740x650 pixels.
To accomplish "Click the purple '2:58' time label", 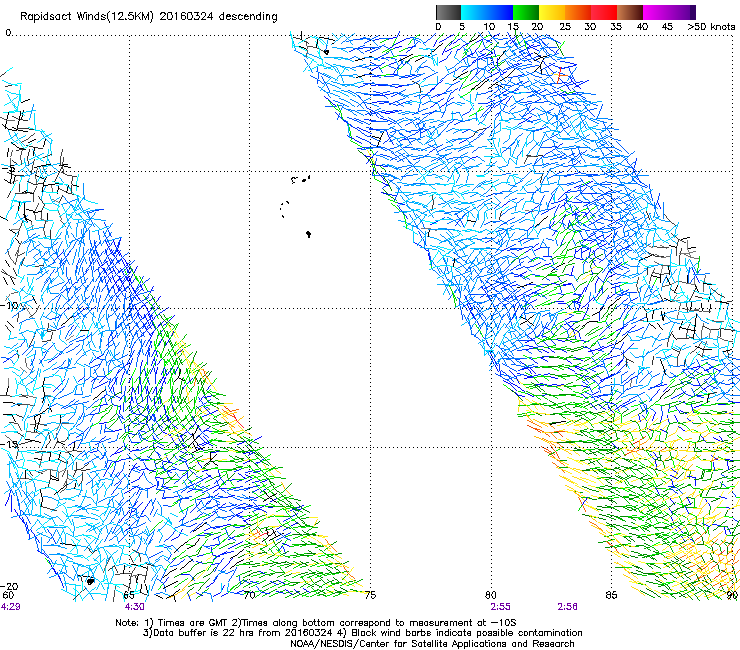I will pos(567,607).
